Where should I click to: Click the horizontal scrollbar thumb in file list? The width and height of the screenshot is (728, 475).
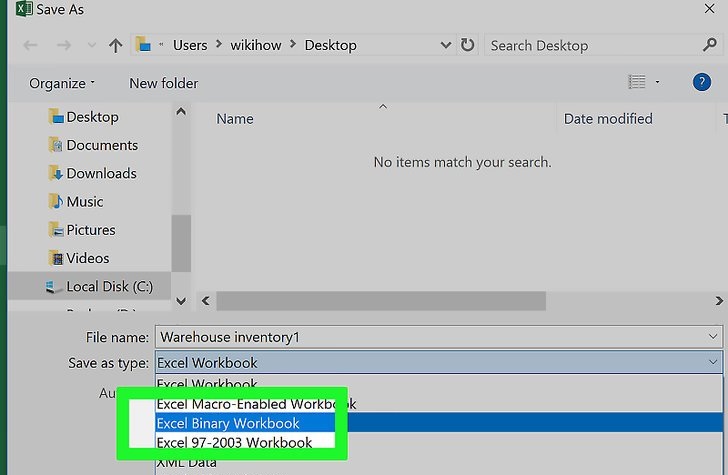click(381, 301)
